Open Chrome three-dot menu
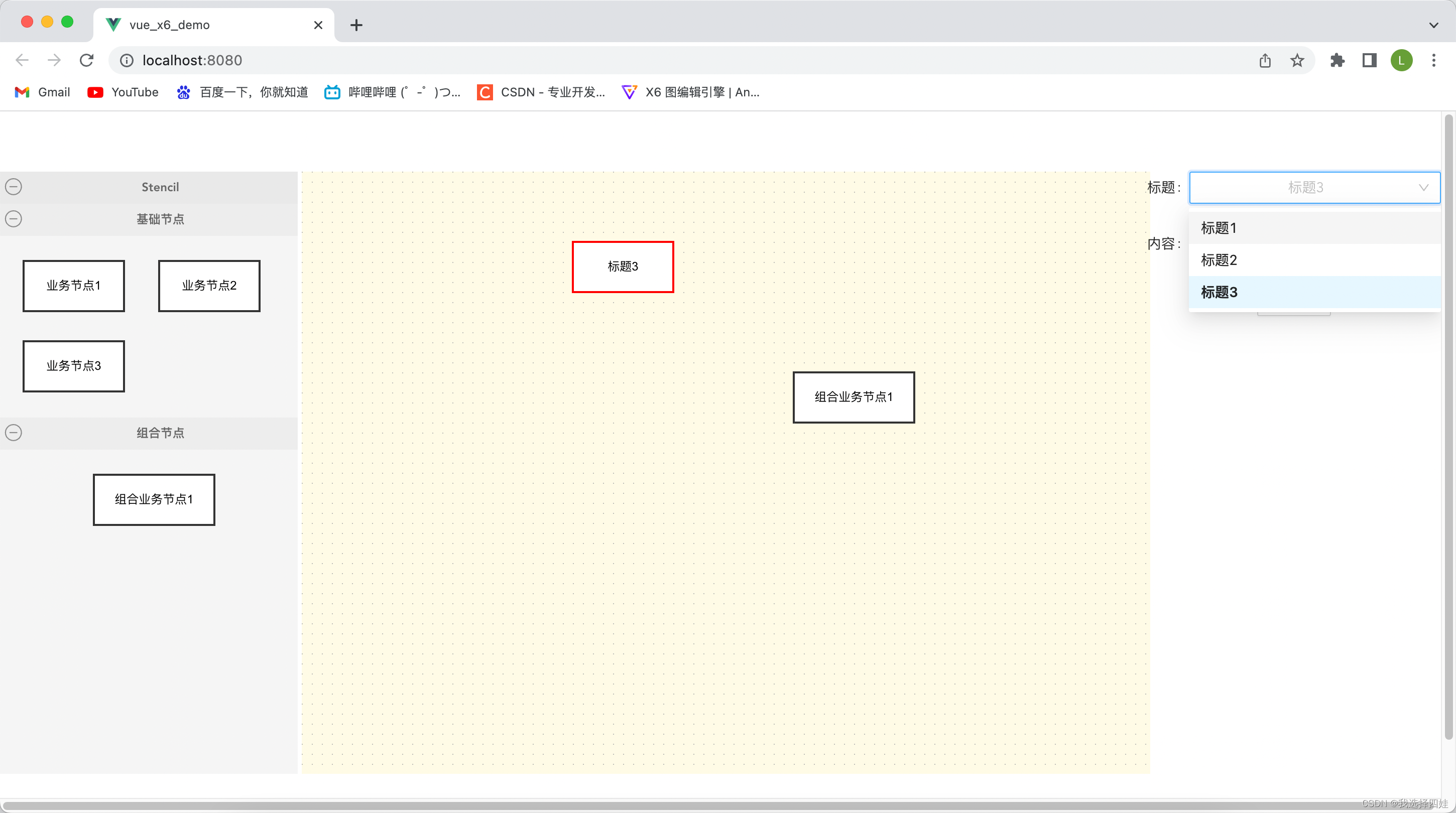Viewport: 1456px width, 813px height. pyautogui.click(x=1433, y=60)
